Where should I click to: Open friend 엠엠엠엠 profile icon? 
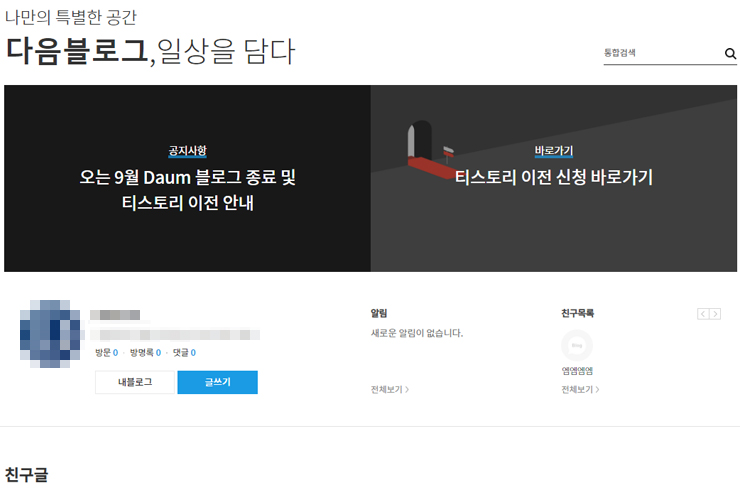[577, 346]
